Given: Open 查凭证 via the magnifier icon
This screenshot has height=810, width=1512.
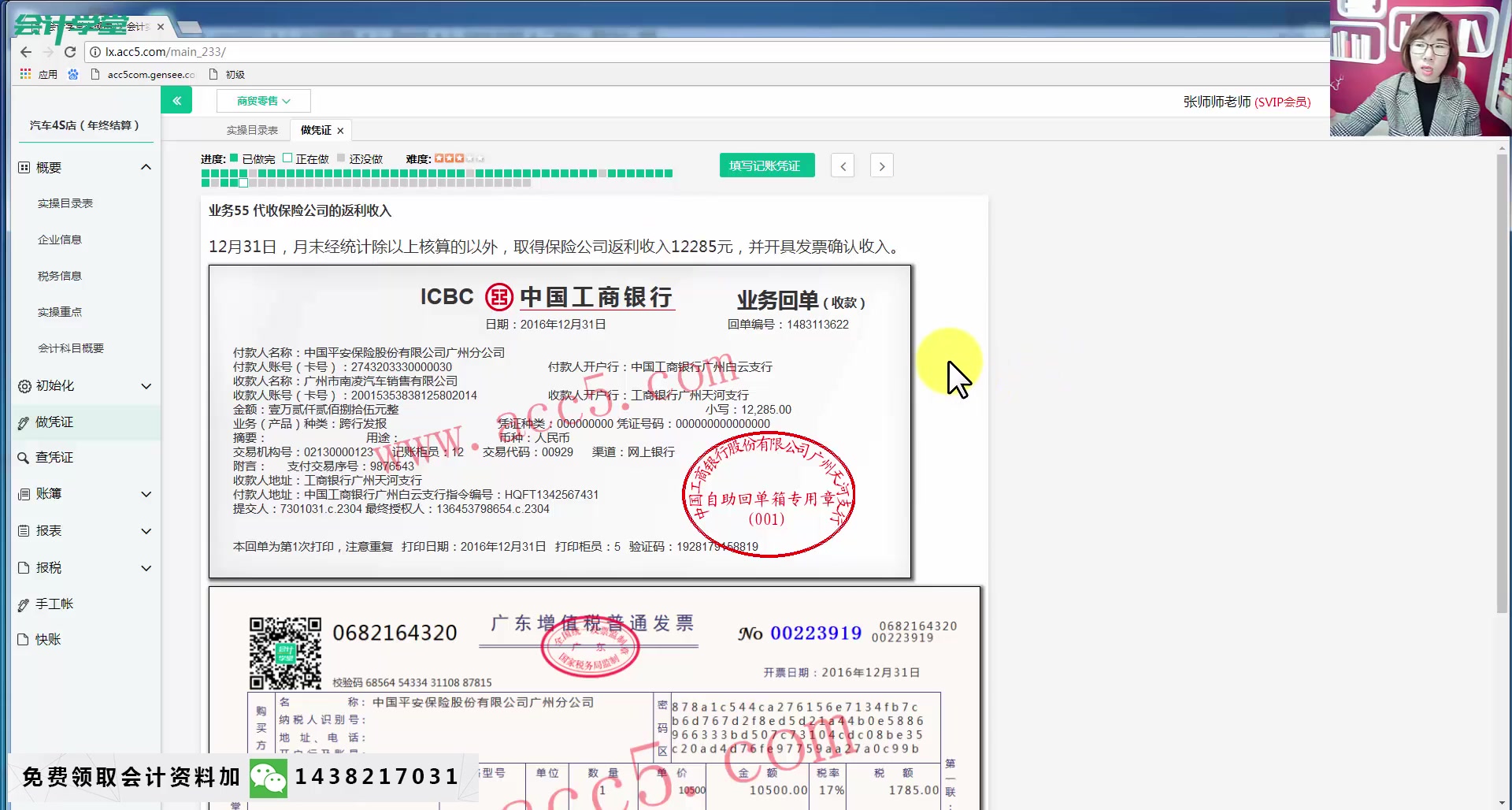Looking at the screenshot, I should (24, 457).
